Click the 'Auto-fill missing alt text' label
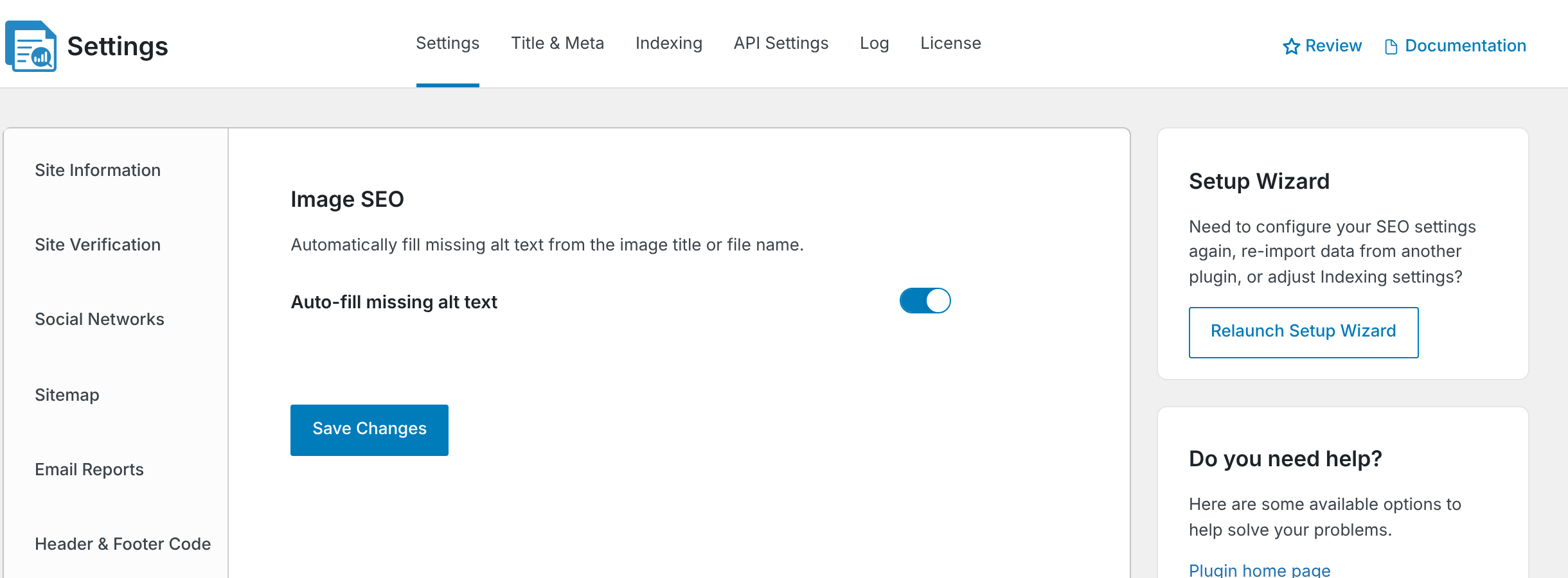1568x578 pixels. (394, 302)
